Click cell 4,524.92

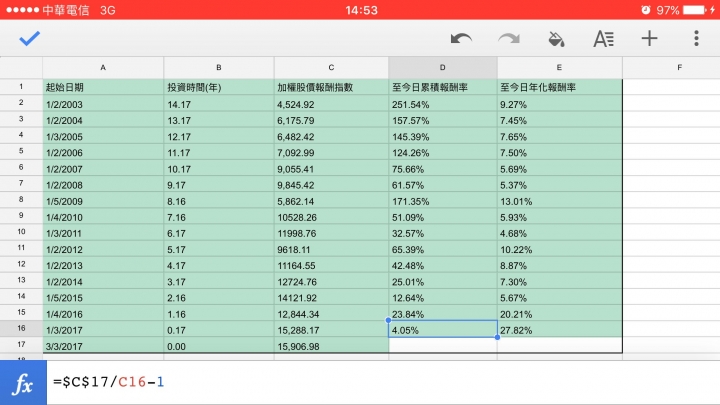[332, 104]
